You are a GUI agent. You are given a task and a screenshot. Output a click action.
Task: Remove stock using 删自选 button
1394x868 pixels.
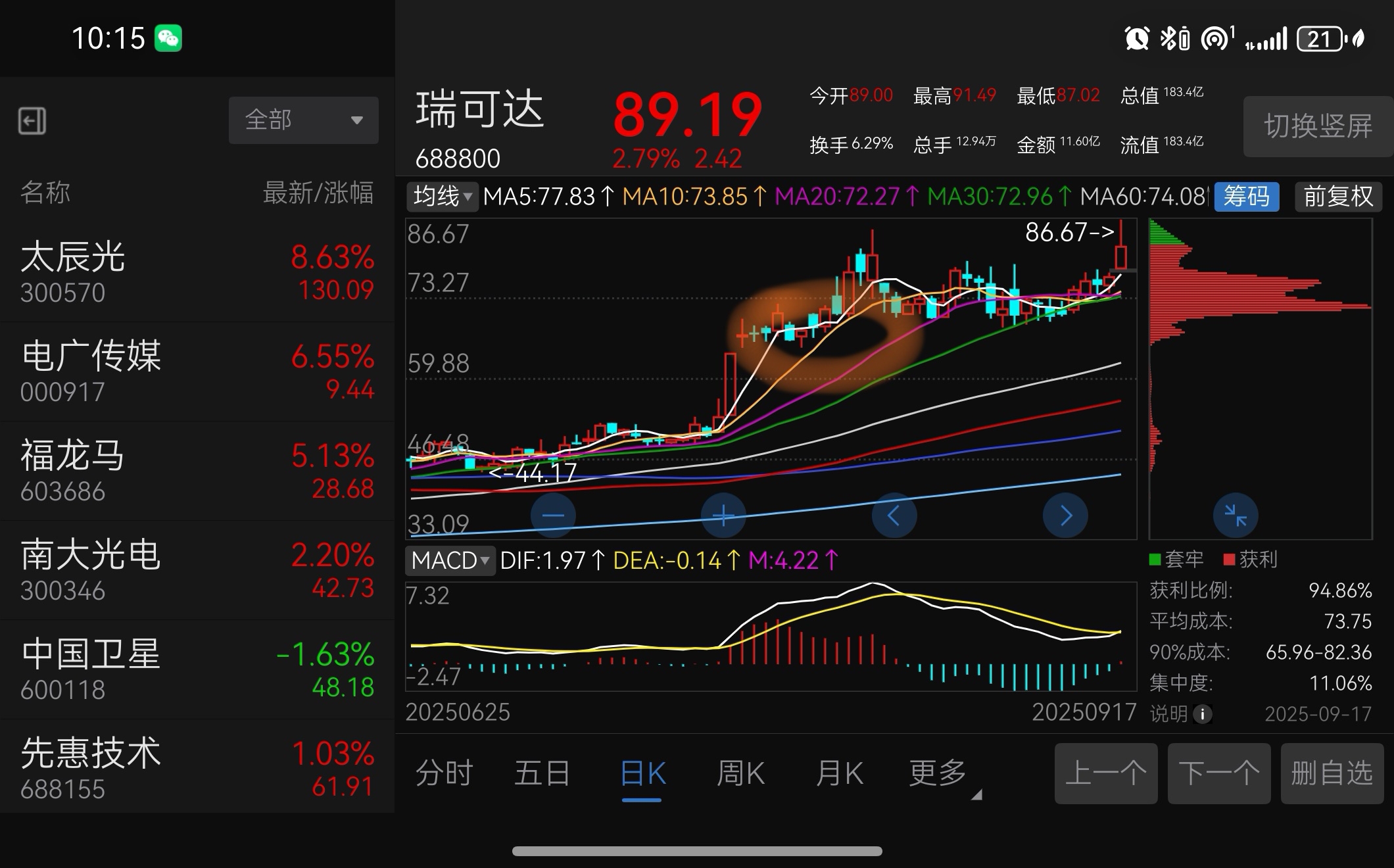pyautogui.click(x=1332, y=773)
